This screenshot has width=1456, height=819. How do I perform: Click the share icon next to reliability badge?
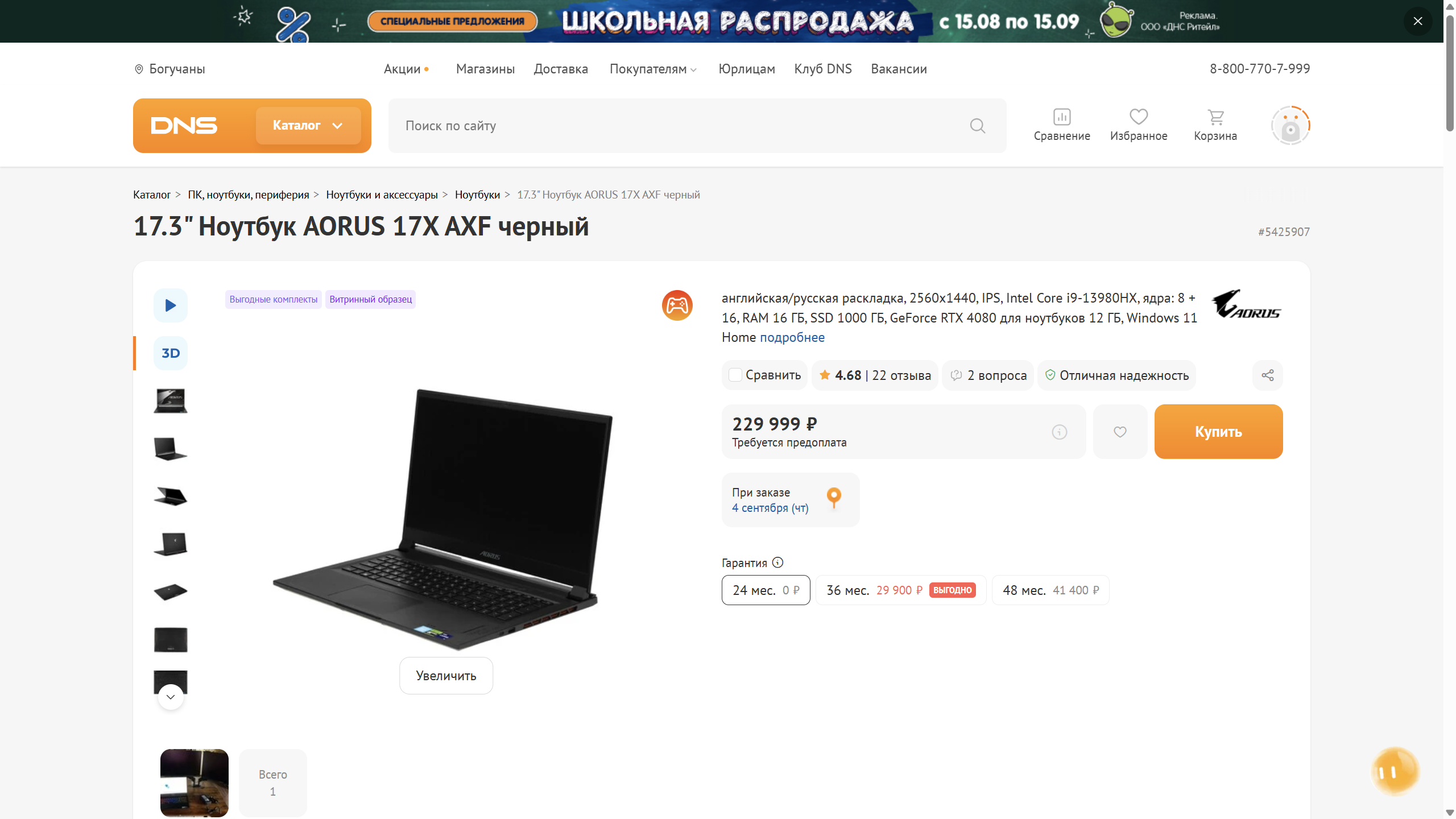[1267, 375]
